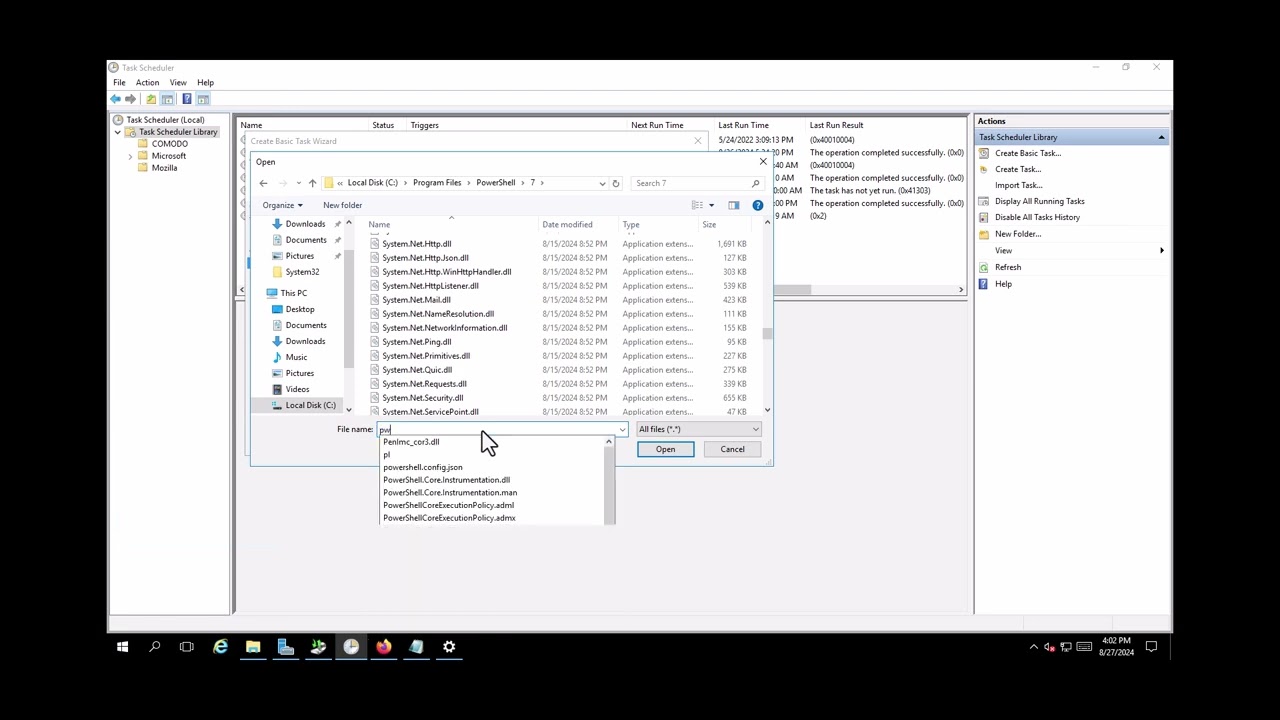
Task: Click Disable All Tasks History action
Action: pyautogui.click(x=1037, y=217)
